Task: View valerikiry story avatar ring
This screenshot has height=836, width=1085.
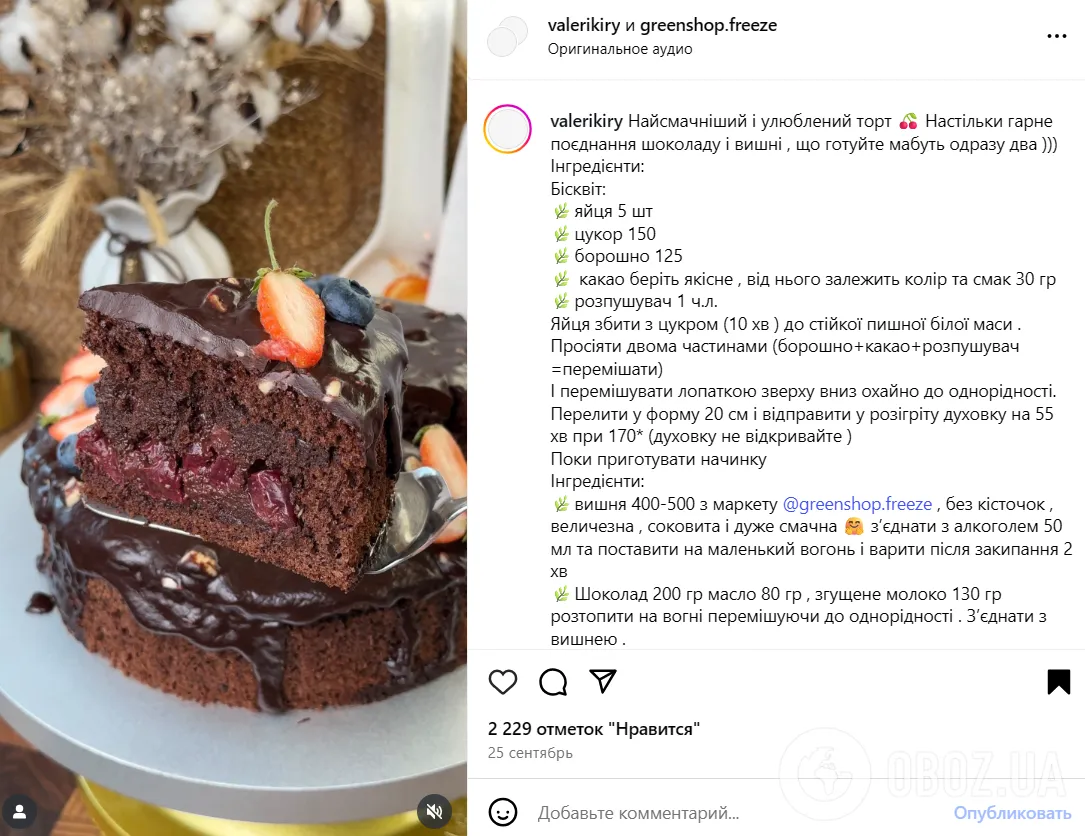Action: click(507, 129)
